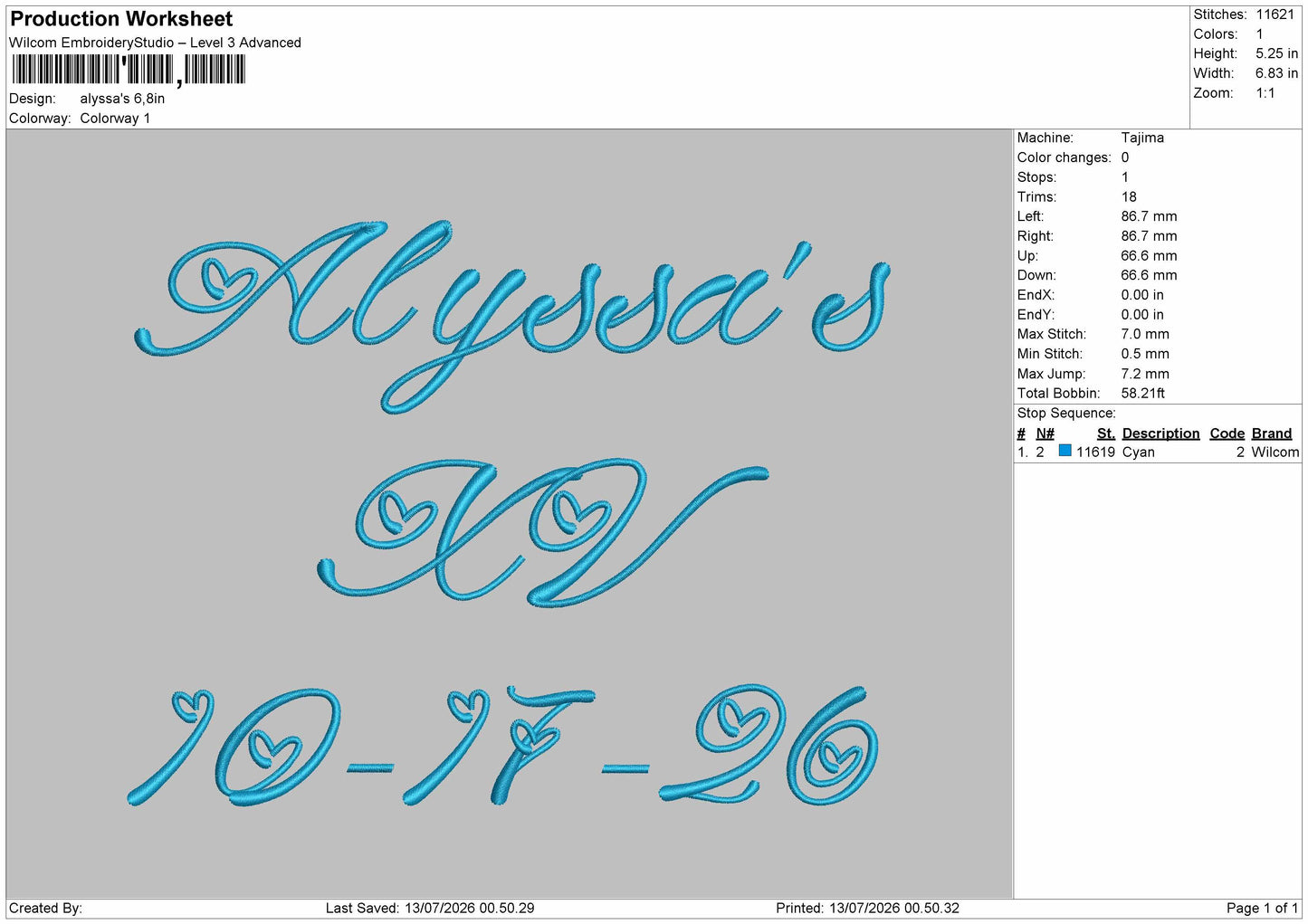This screenshot has width=1308, height=924.
Task: Click the Stitches value '11621'
Action: (x=1275, y=14)
